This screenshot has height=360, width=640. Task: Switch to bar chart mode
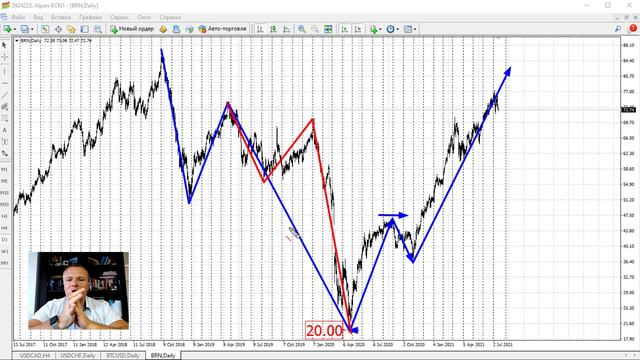tap(260, 29)
